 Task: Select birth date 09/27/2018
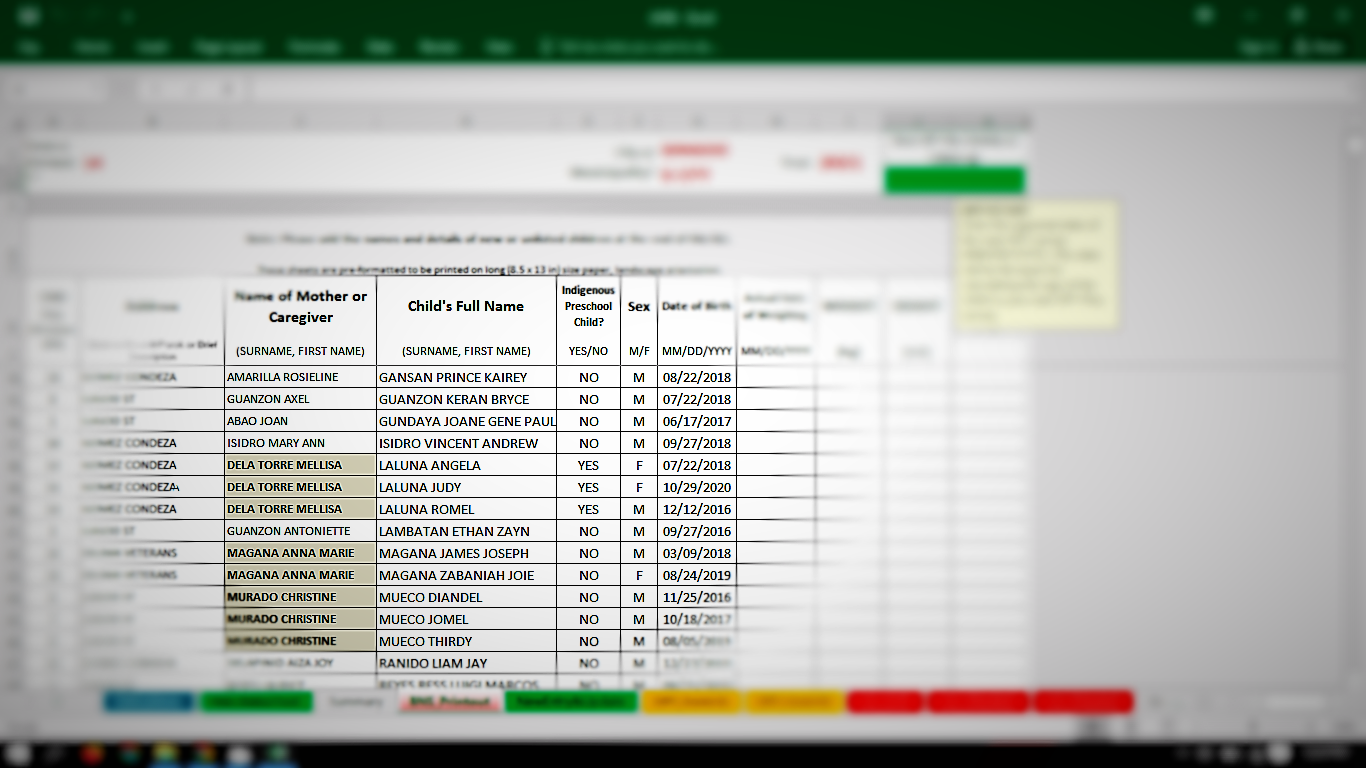tap(697, 443)
